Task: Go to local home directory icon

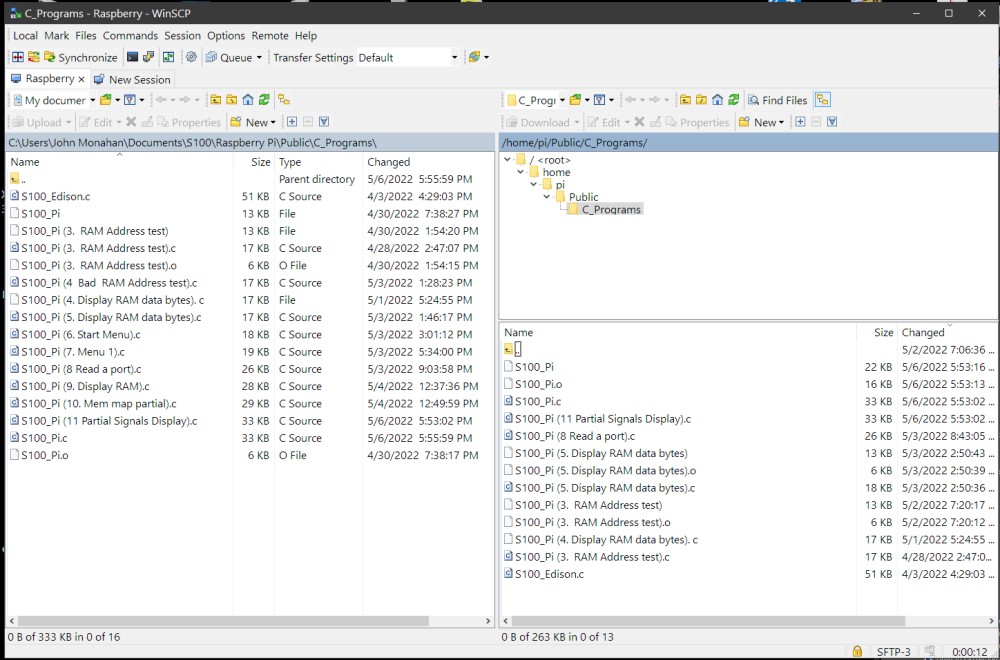Action: (248, 100)
